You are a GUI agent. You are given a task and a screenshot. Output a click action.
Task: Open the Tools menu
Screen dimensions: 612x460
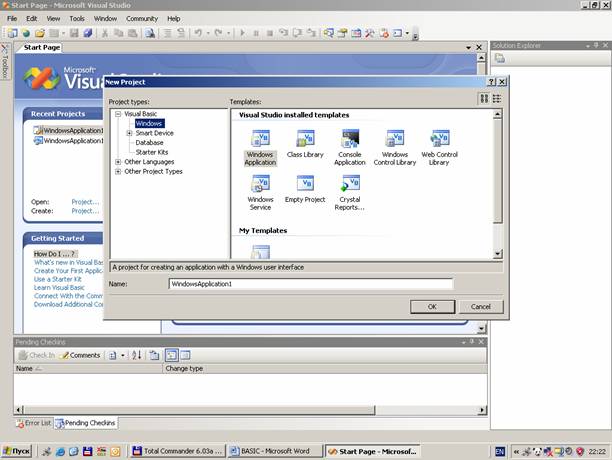77,19
